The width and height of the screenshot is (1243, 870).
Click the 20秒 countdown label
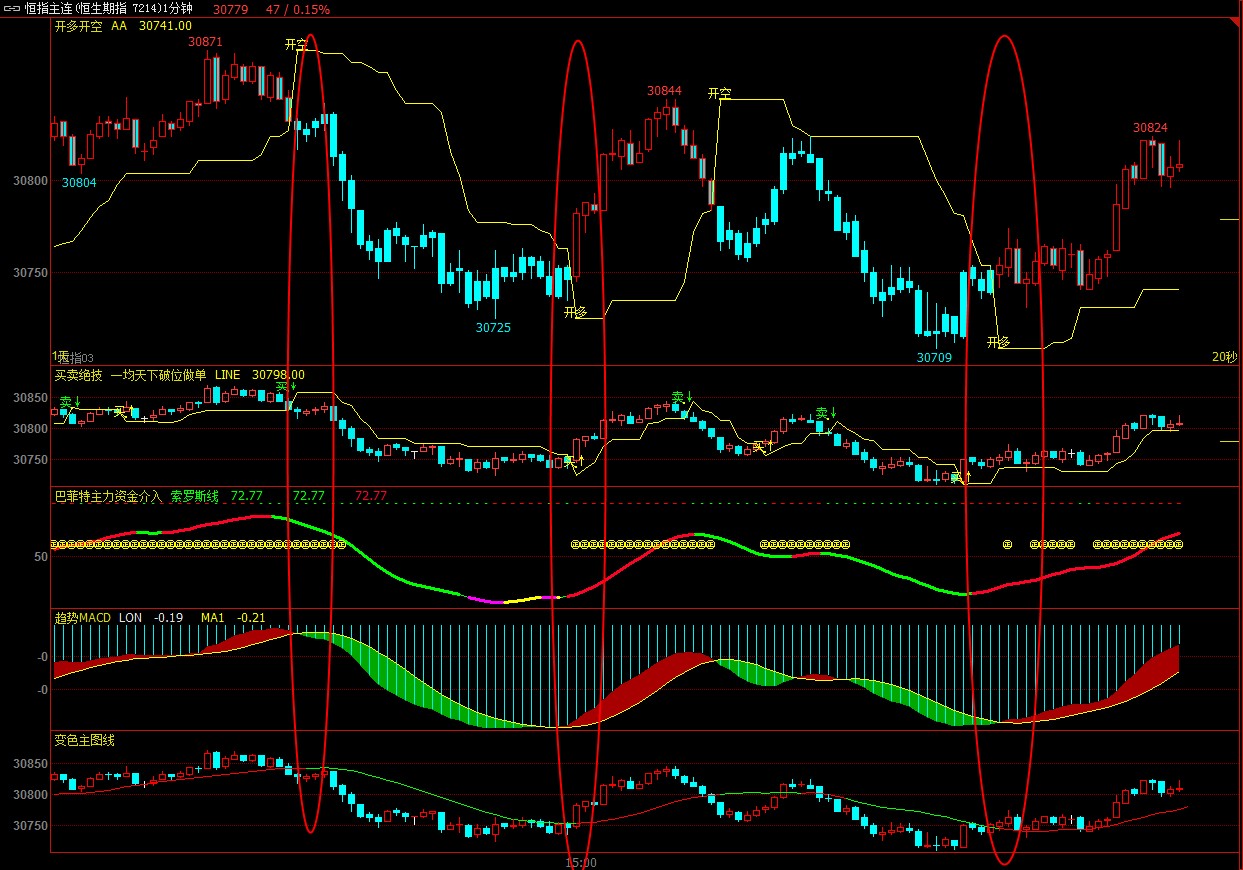[x=1224, y=357]
